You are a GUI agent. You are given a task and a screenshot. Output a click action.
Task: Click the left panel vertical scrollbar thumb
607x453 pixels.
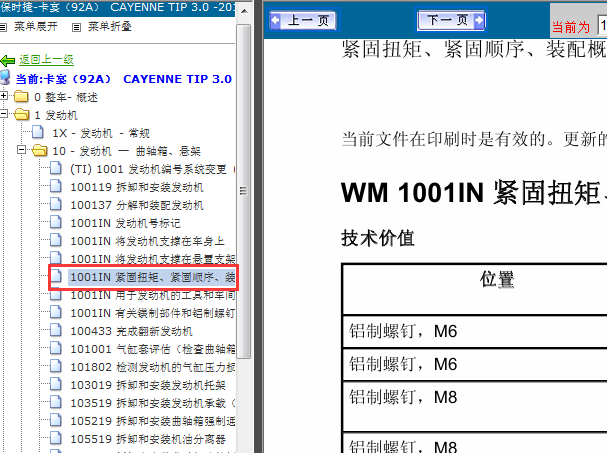pos(243,191)
